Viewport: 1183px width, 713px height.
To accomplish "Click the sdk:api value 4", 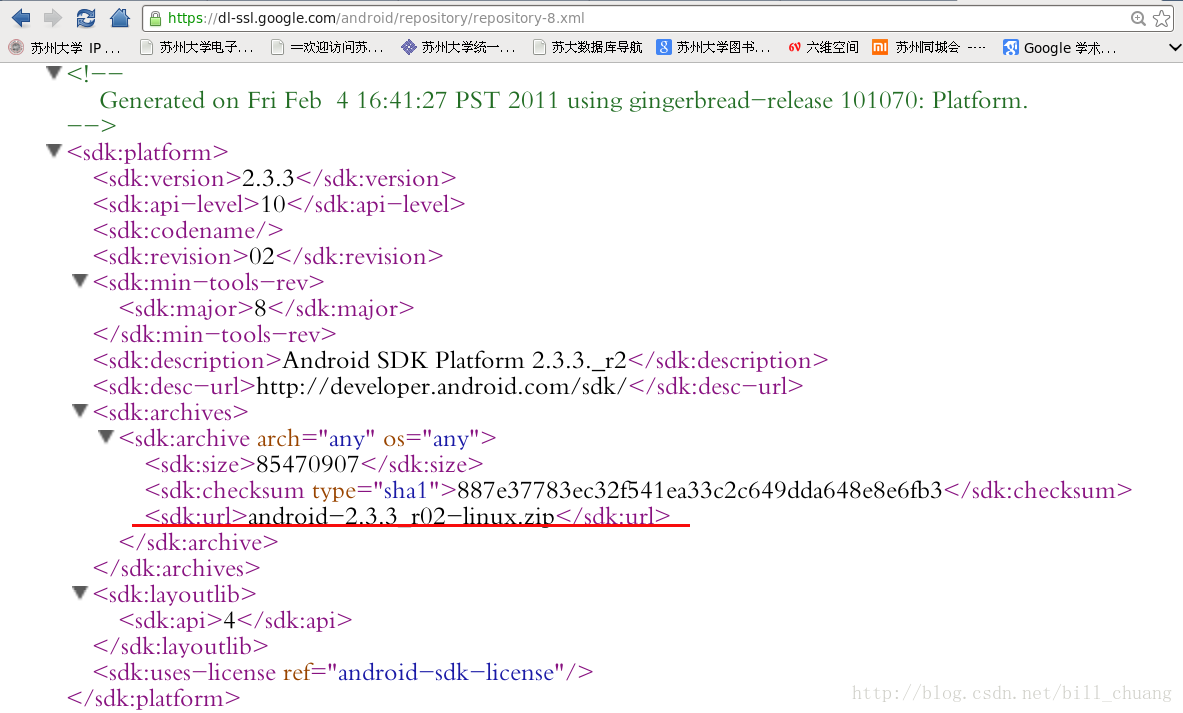I will (x=229, y=621).
